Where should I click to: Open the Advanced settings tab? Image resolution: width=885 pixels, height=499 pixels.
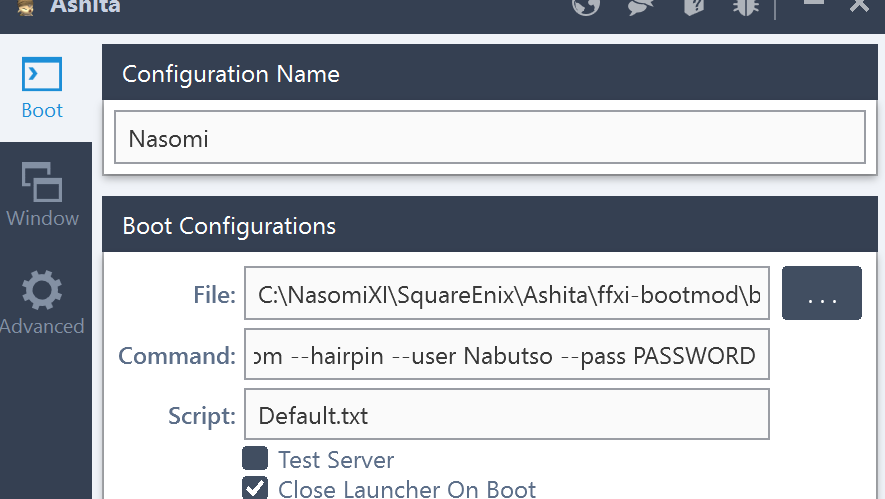(42, 303)
